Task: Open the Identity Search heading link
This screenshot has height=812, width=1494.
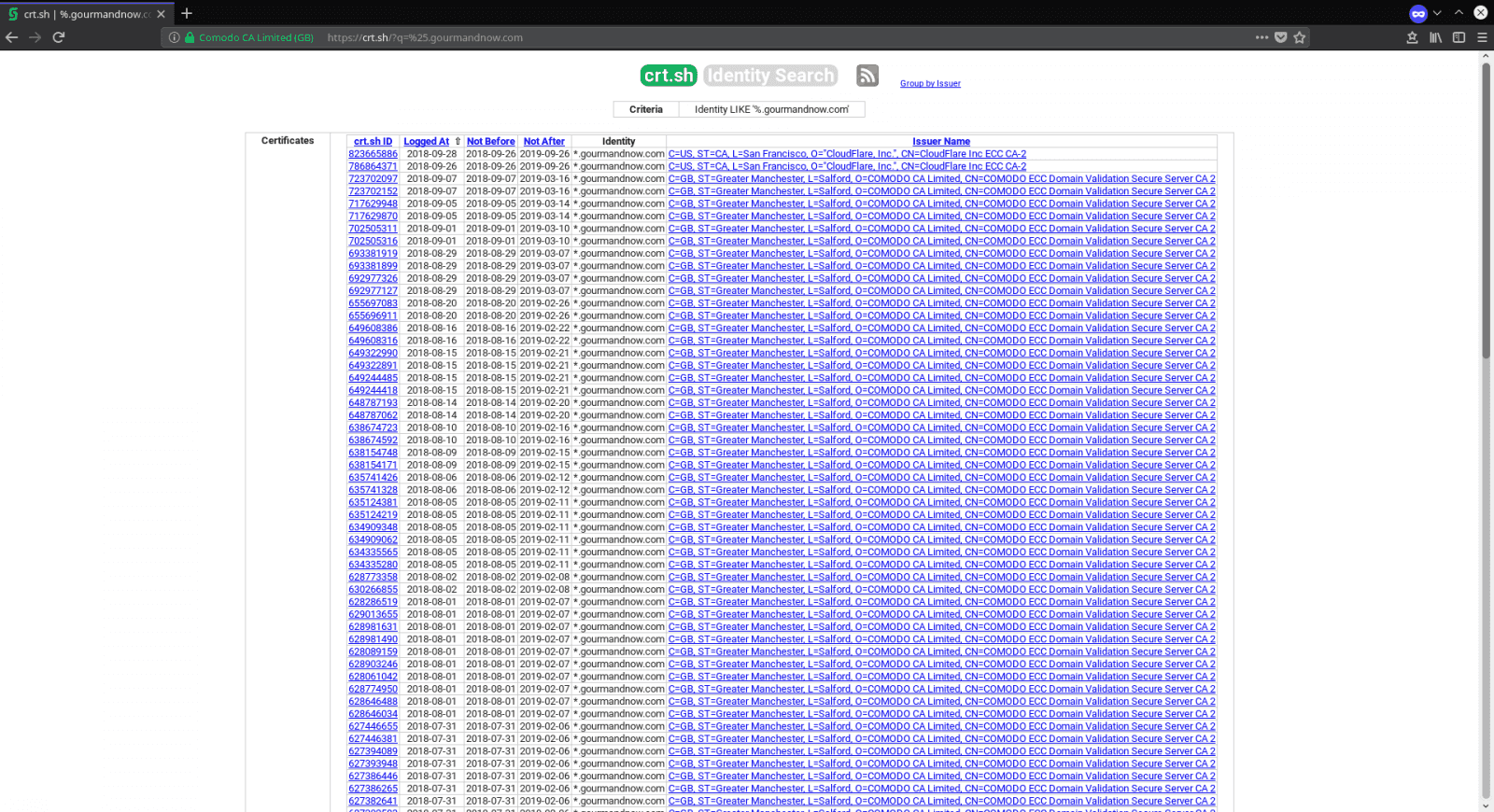Action: pos(770,76)
